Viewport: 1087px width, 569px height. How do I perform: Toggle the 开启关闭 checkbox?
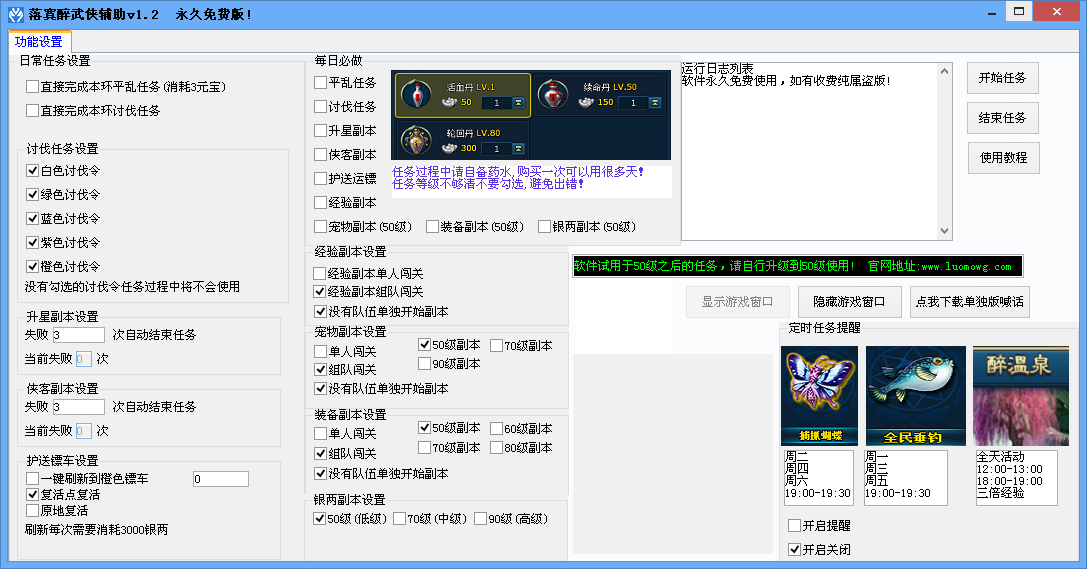pyautogui.click(x=794, y=550)
